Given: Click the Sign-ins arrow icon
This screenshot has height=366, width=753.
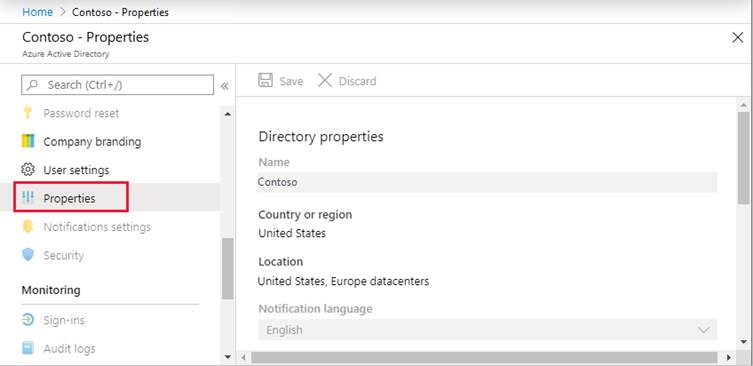Looking at the screenshot, I should [x=28, y=320].
